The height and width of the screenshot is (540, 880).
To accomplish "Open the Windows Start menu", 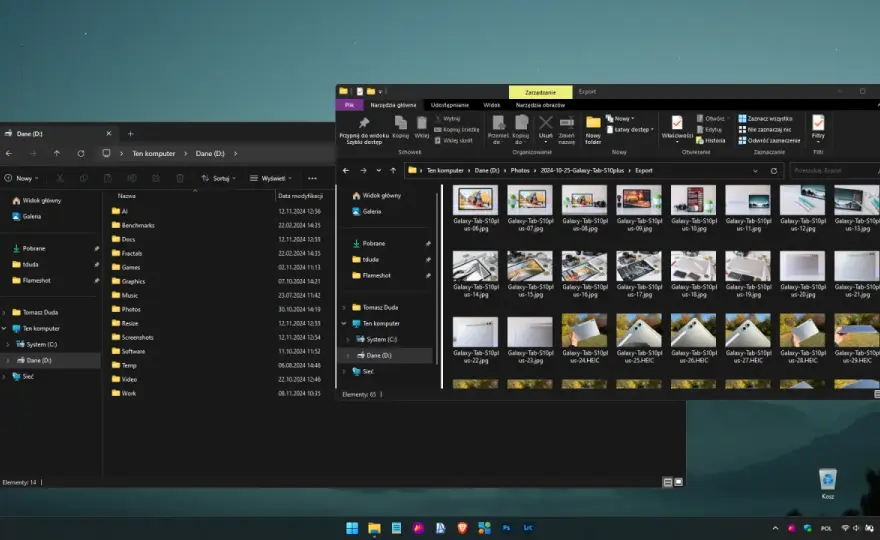I will click(x=352, y=528).
